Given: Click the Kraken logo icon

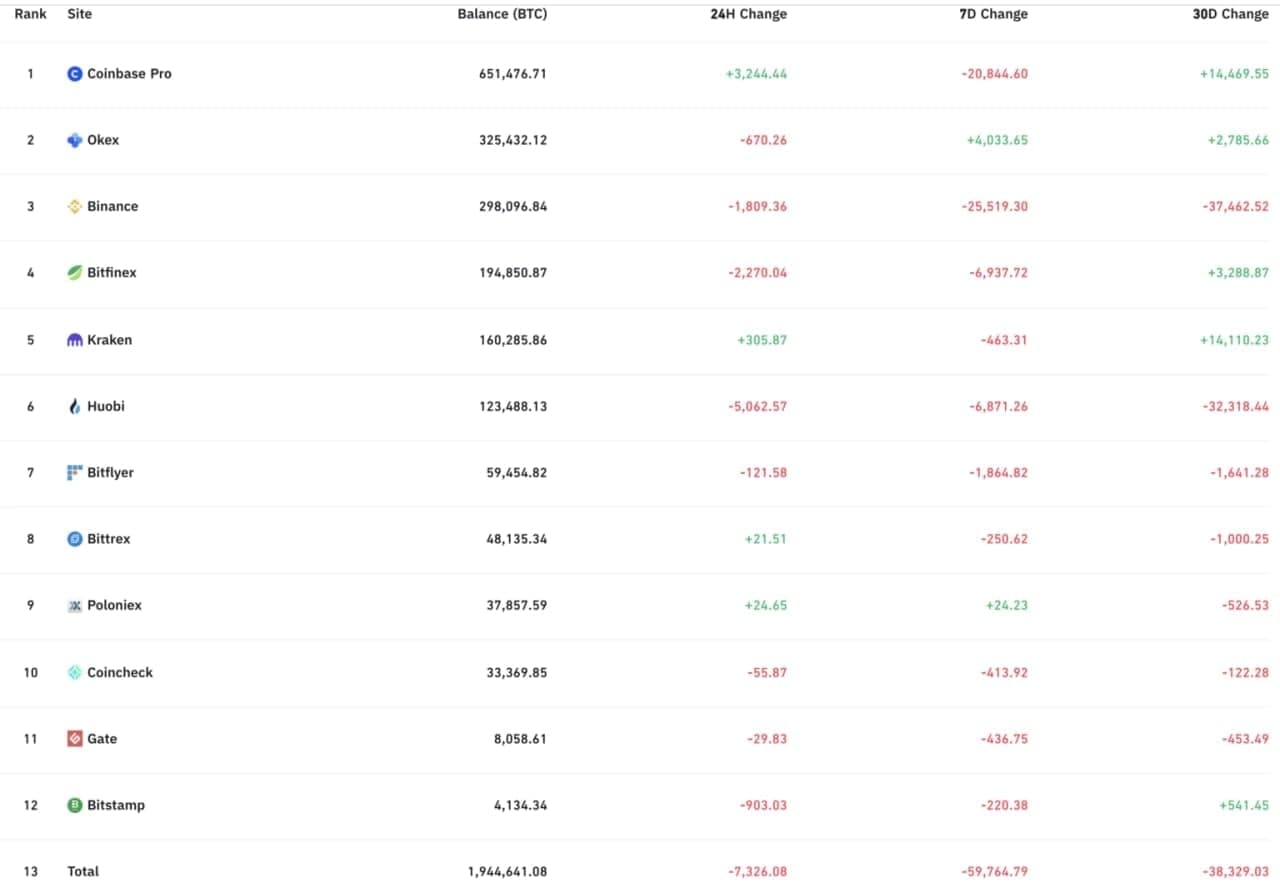Looking at the screenshot, I should point(75,340).
